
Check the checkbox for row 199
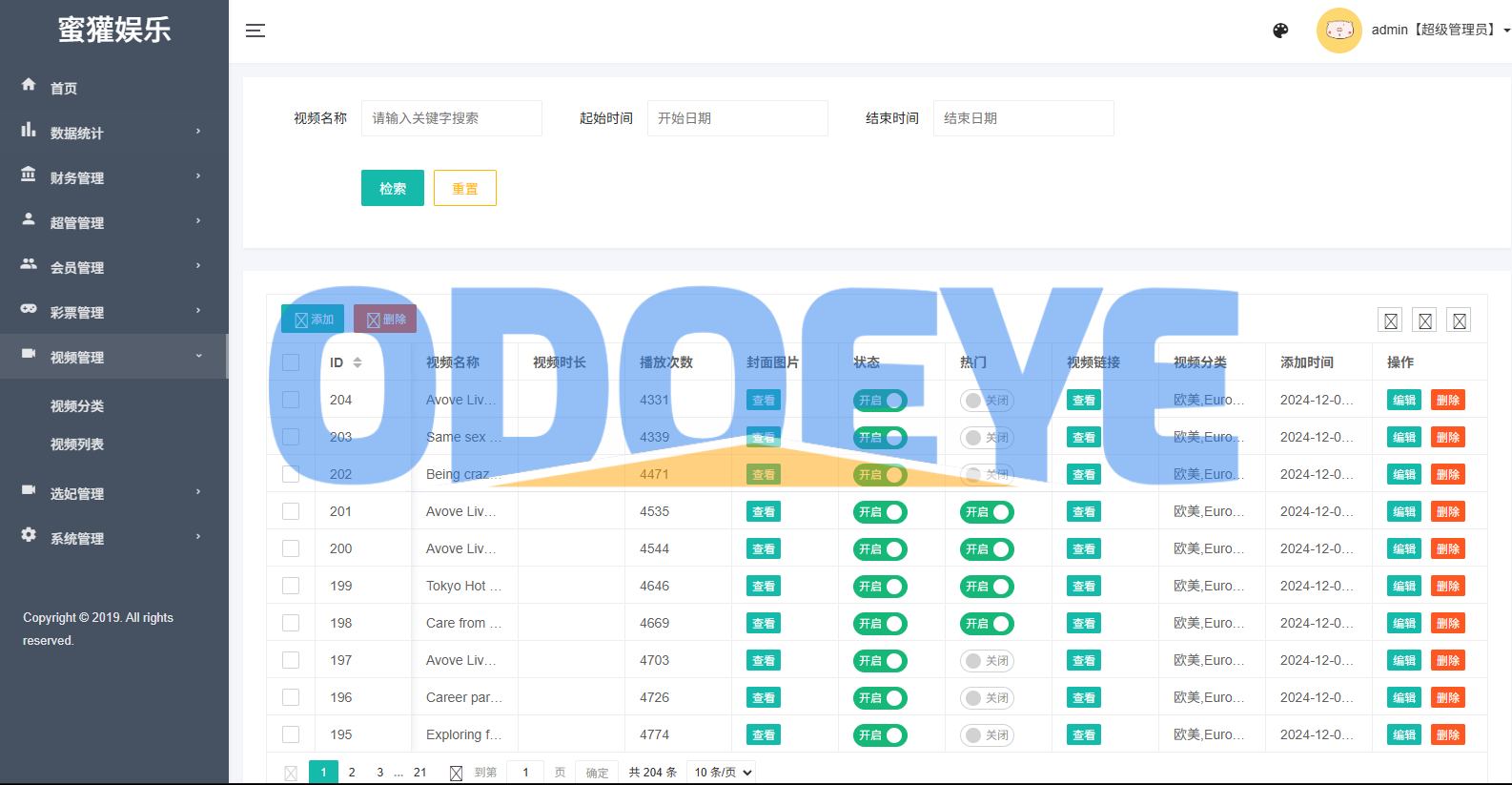pyautogui.click(x=291, y=586)
